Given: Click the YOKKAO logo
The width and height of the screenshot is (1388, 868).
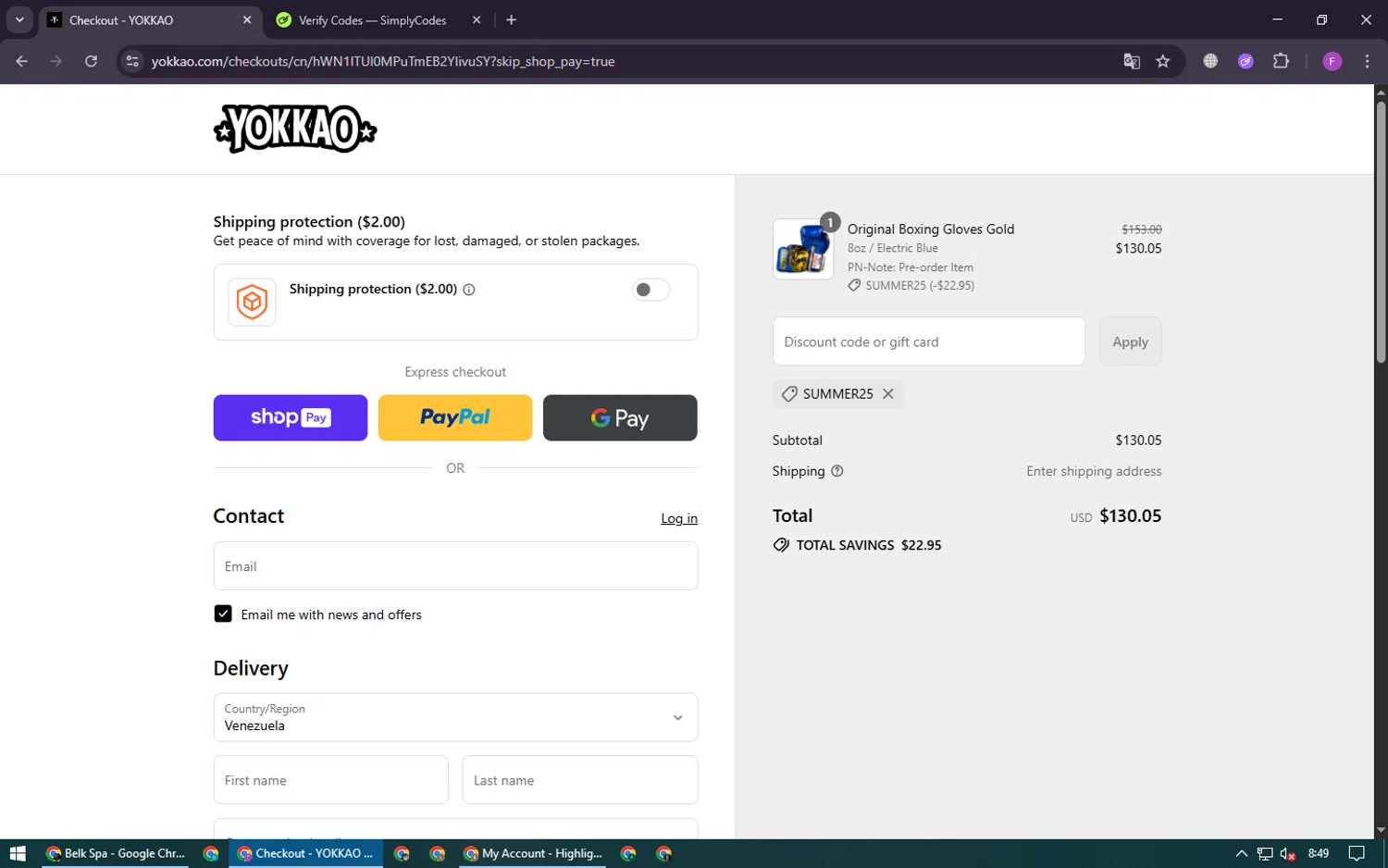Looking at the screenshot, I should coord(295,129).
